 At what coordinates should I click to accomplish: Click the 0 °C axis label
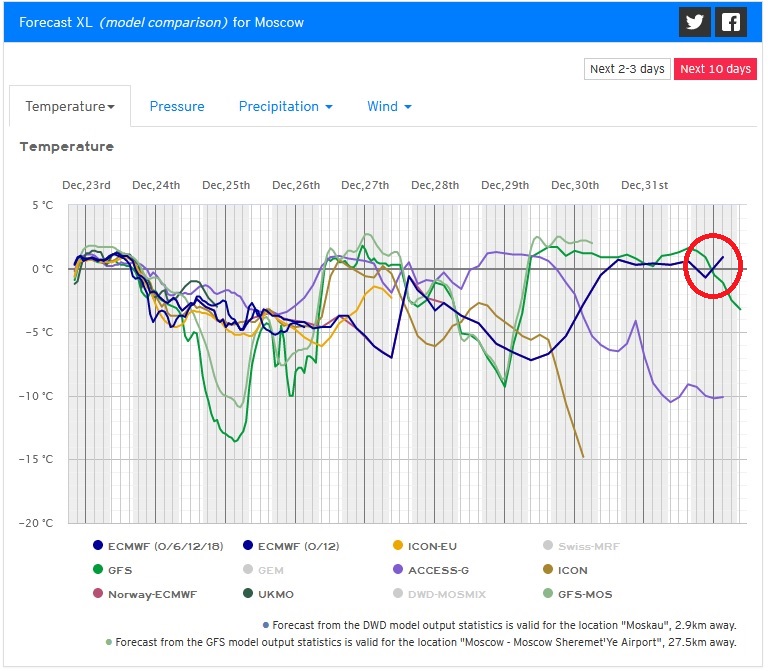(42, 269)
